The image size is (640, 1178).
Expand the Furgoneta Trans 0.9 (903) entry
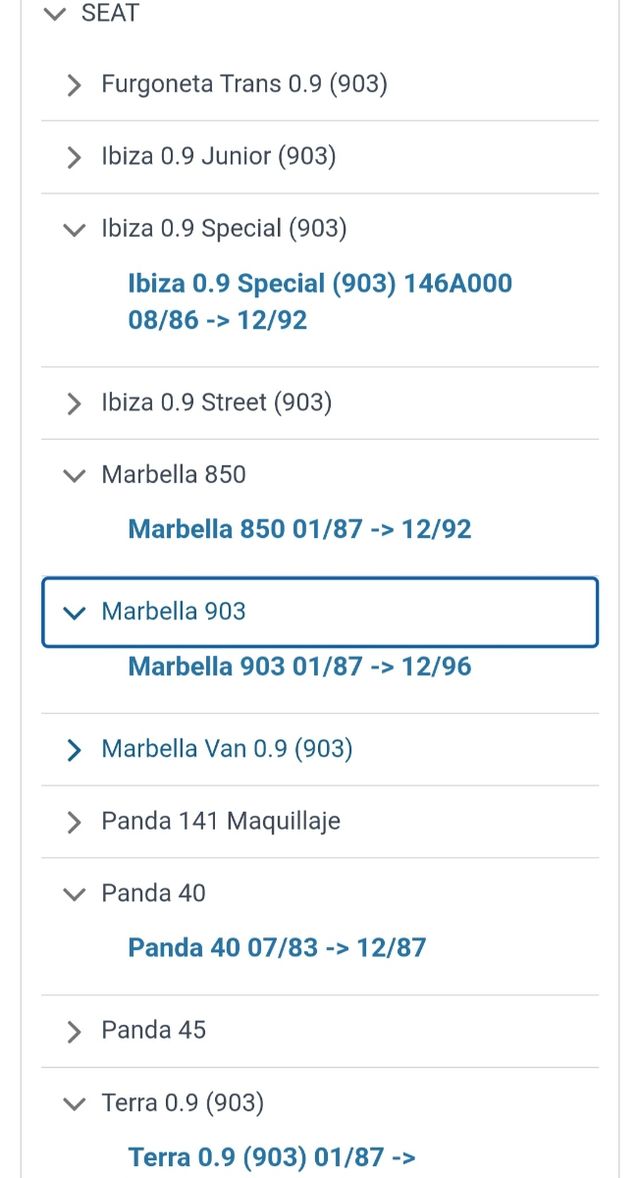point(73,85)
